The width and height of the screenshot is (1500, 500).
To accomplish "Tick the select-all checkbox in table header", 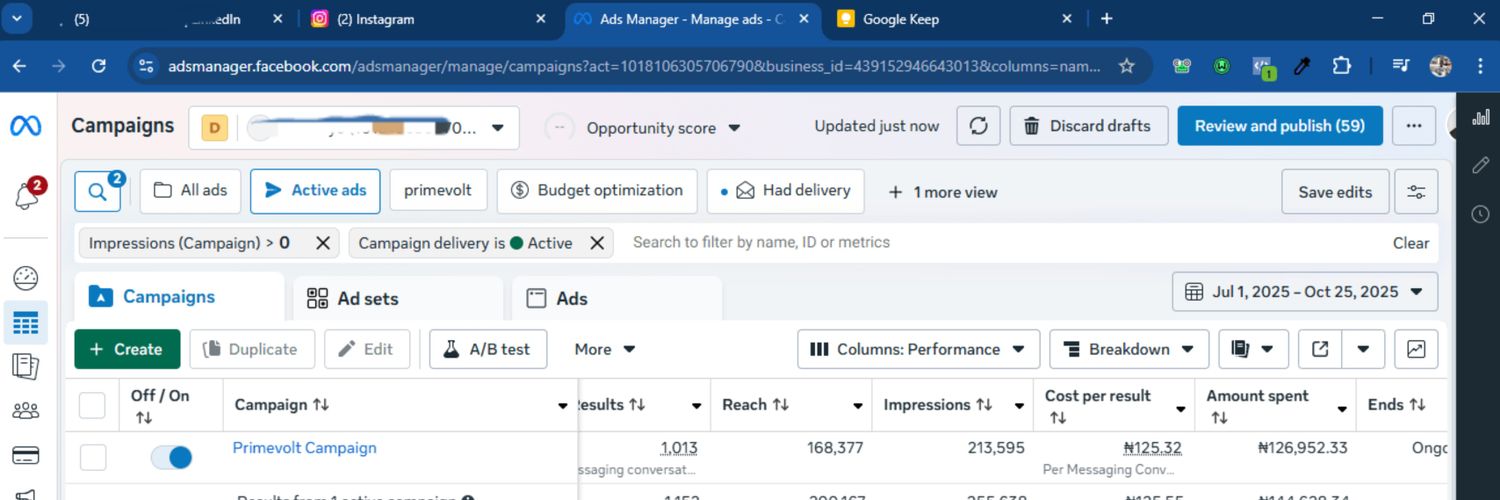I will [x=92, y=405].
